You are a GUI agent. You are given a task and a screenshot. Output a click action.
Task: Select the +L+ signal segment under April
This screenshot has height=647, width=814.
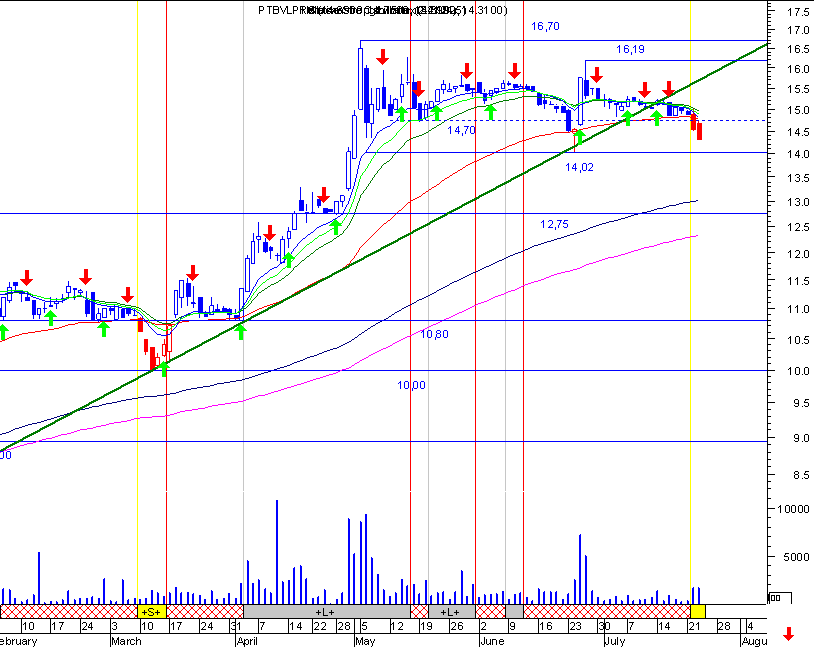(x=327, y=611)
